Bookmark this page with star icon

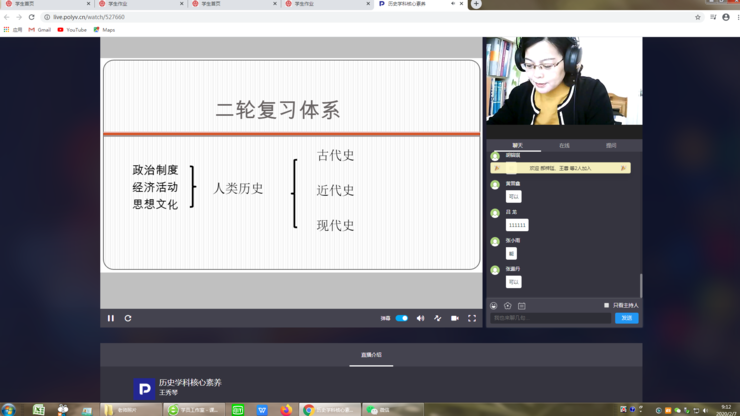coord(698,17)
